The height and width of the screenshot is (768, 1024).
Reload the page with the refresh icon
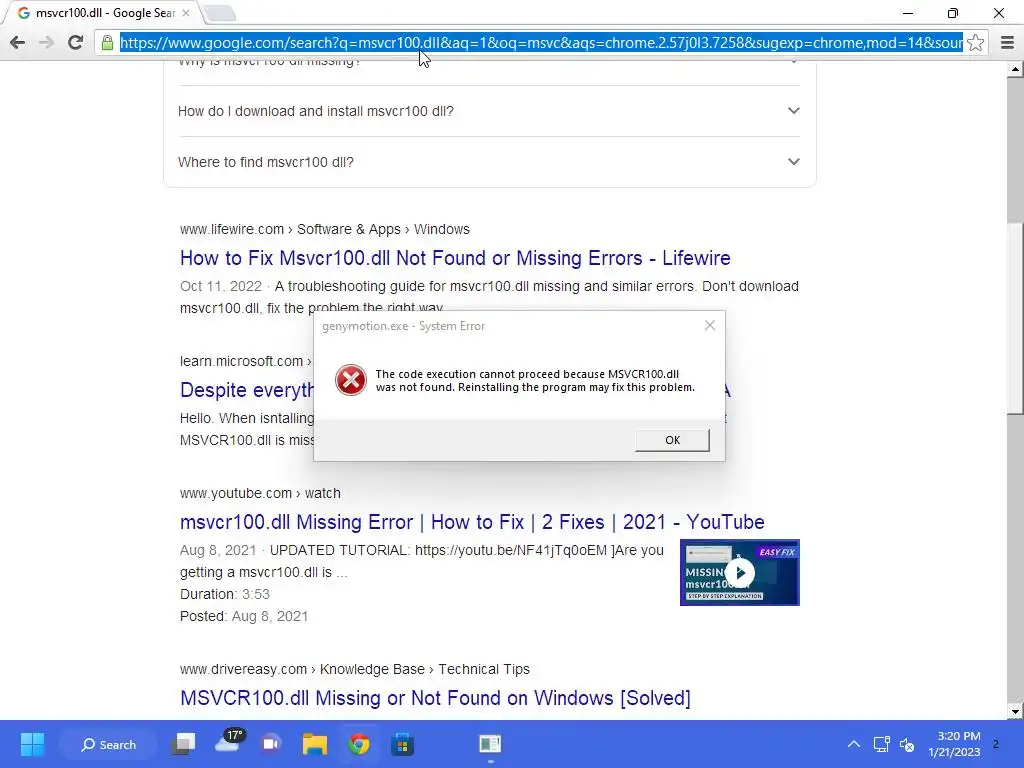(x=75, y=42)
